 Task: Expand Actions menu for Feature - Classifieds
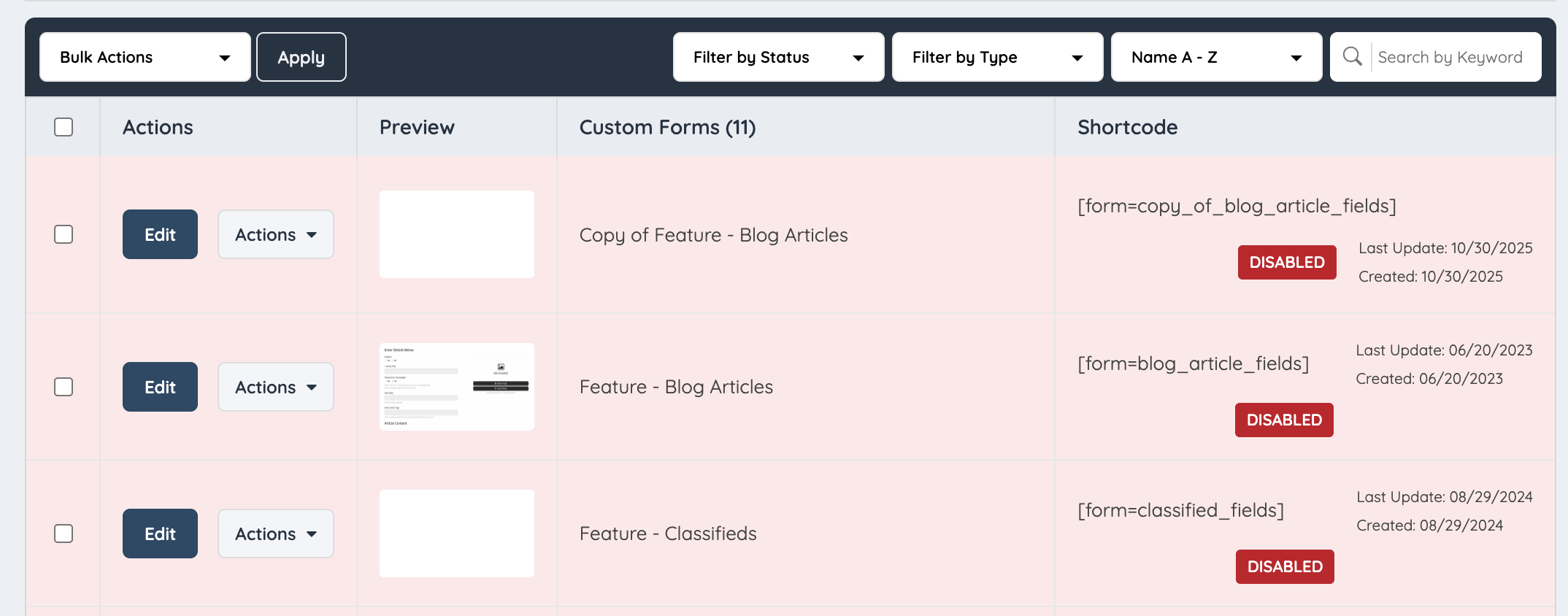coord(276,534)
